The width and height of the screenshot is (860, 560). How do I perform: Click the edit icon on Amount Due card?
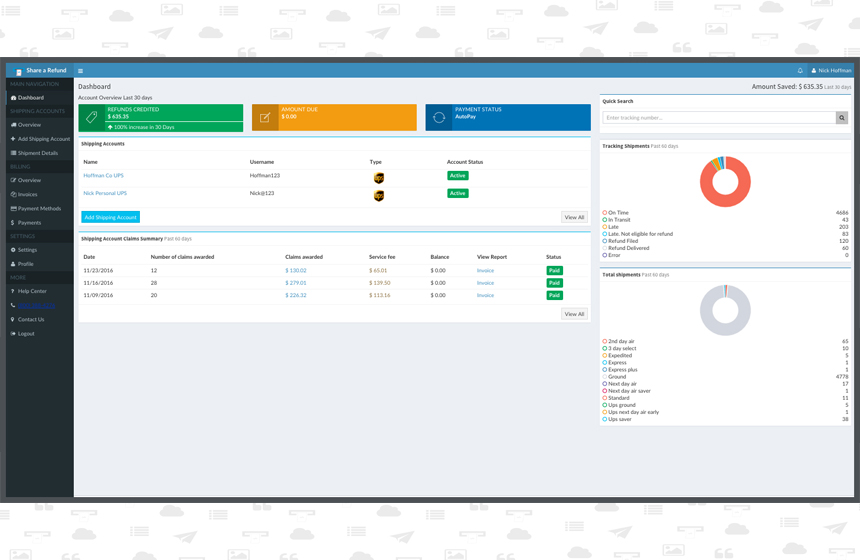pyautogui.click(x=265, y=117)
